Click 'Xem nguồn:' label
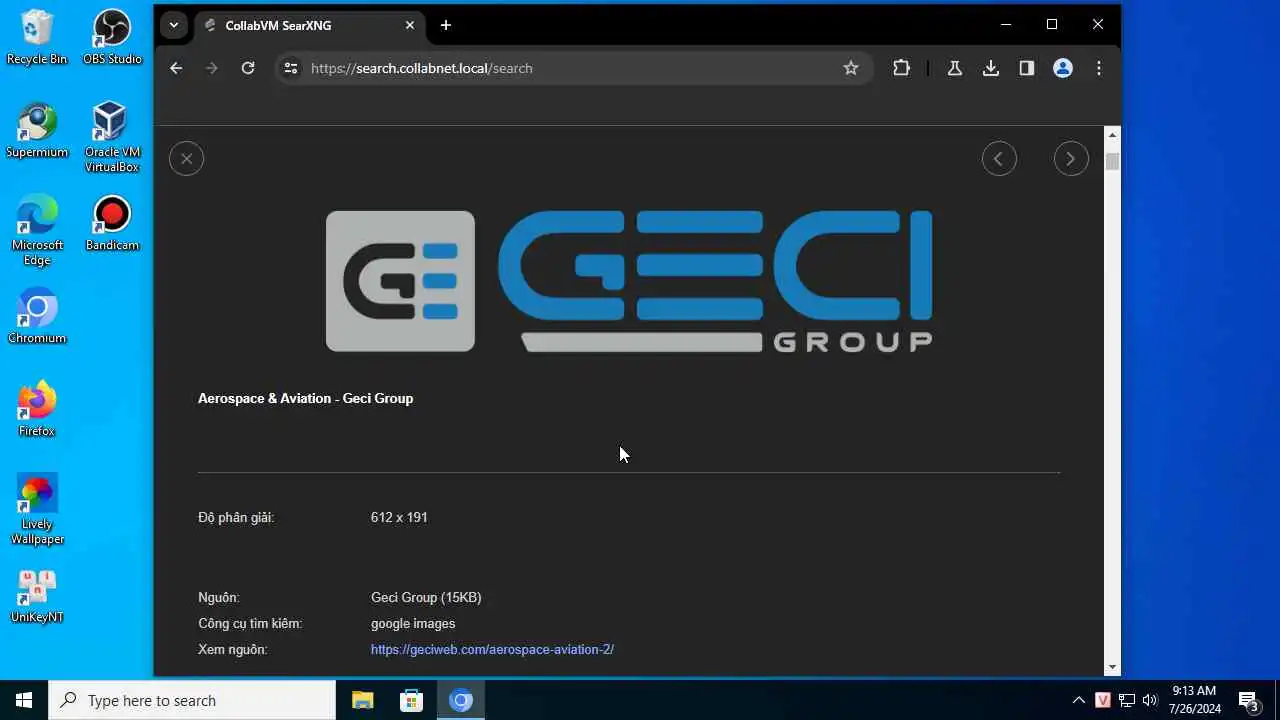The width and height of the screenshot is (1280, 720). point(233,650)
